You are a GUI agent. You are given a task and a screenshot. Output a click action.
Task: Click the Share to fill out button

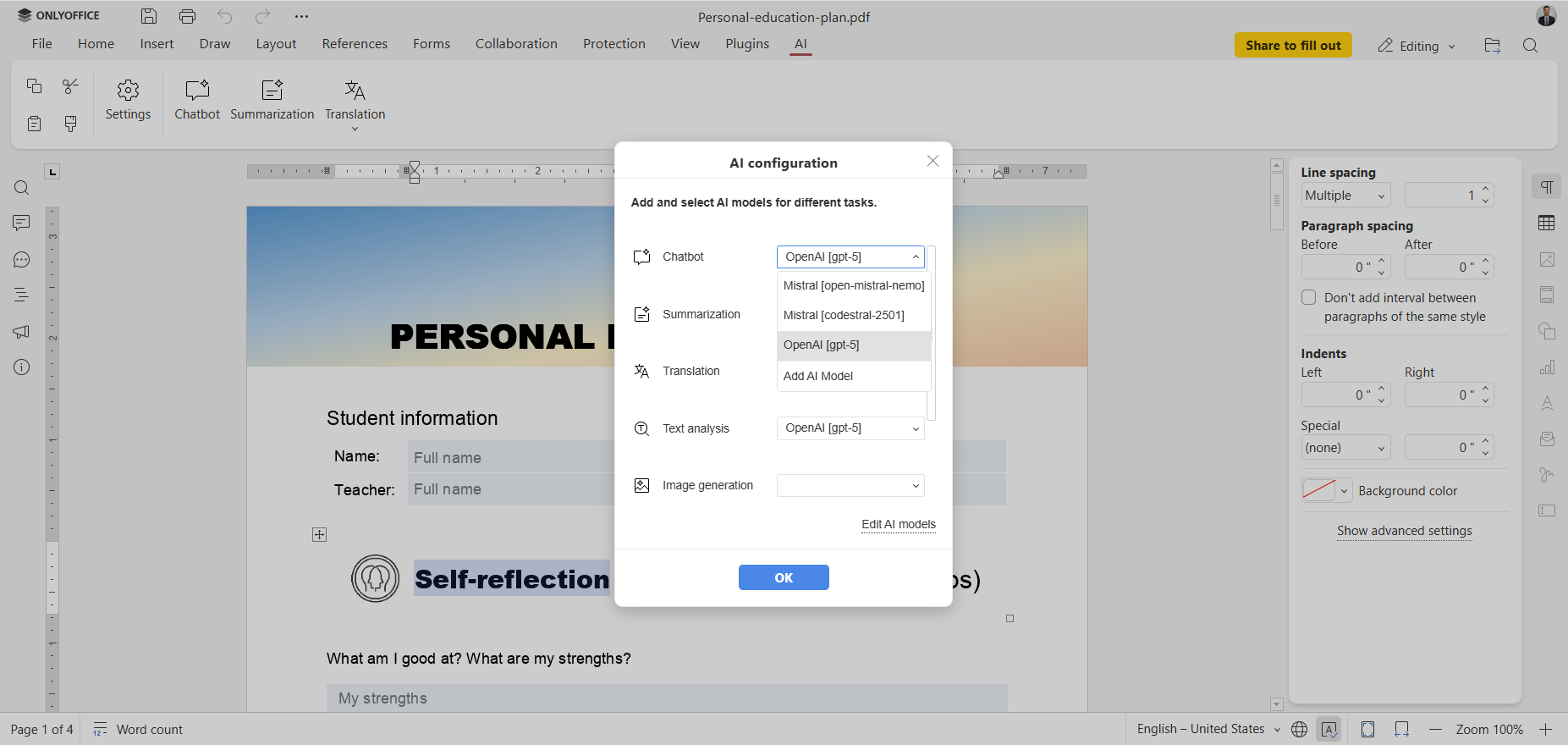pos(1293,45)
